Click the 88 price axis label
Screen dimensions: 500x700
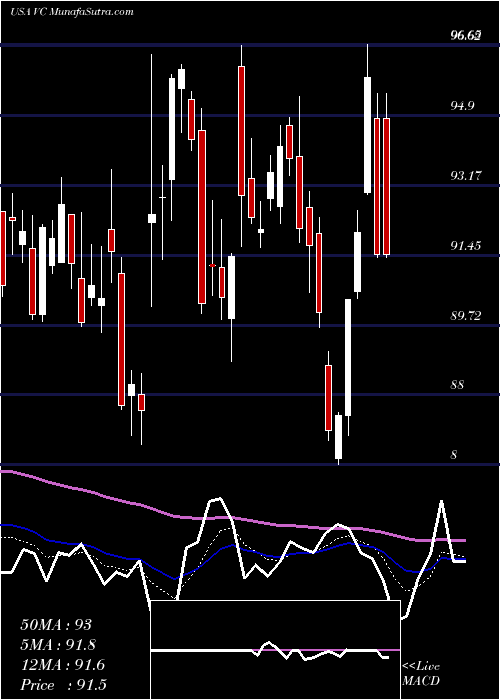coord(458,385)
